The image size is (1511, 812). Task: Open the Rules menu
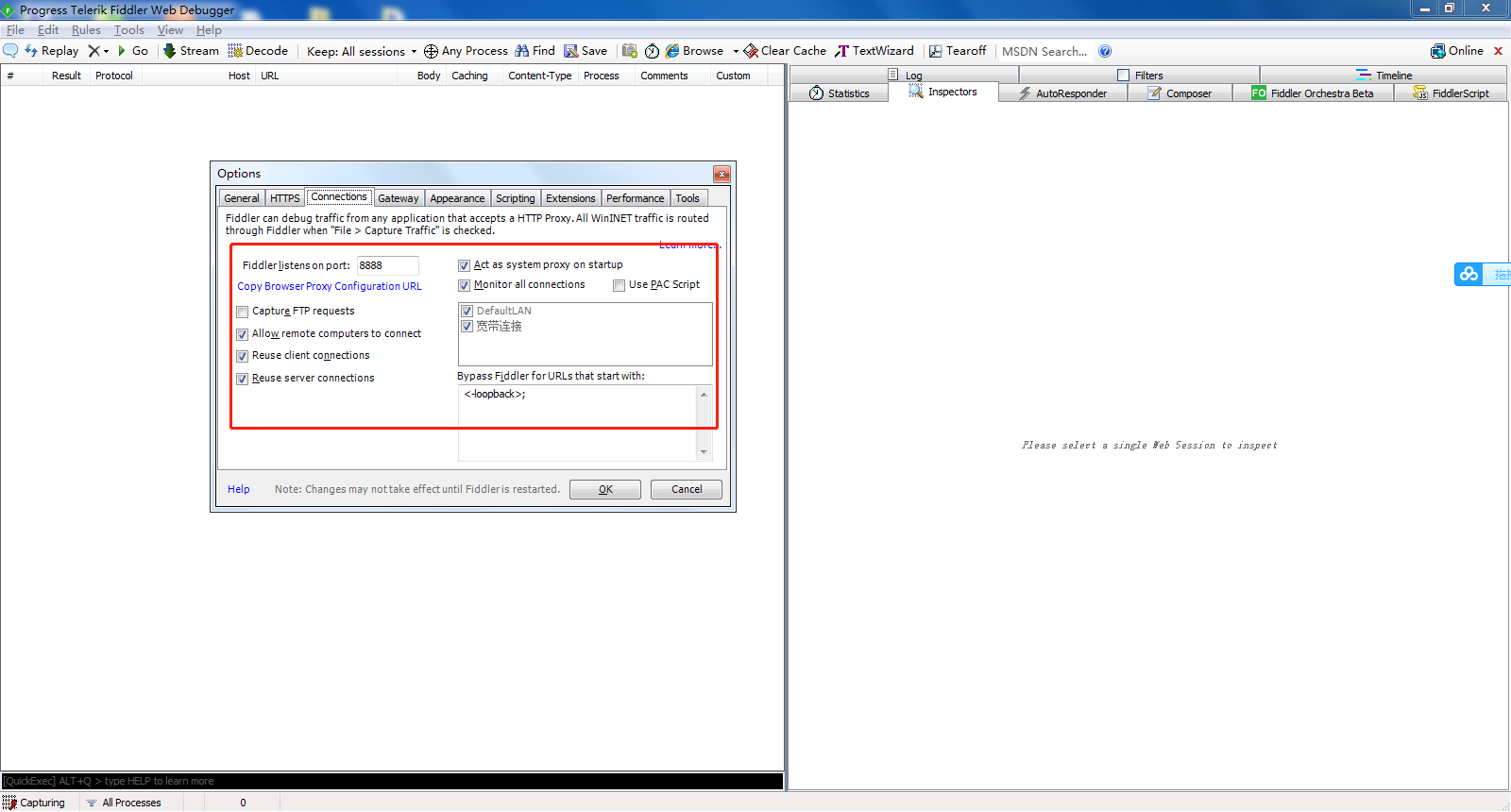pos(86,30)
